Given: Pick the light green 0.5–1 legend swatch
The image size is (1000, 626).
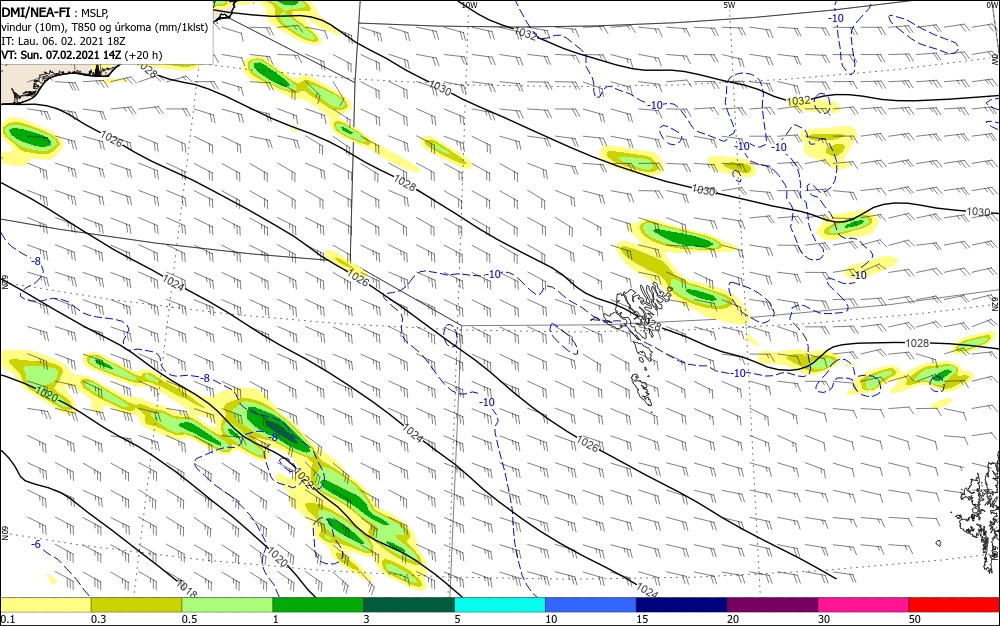Looking at the screenshot, I should coord(227,605).
